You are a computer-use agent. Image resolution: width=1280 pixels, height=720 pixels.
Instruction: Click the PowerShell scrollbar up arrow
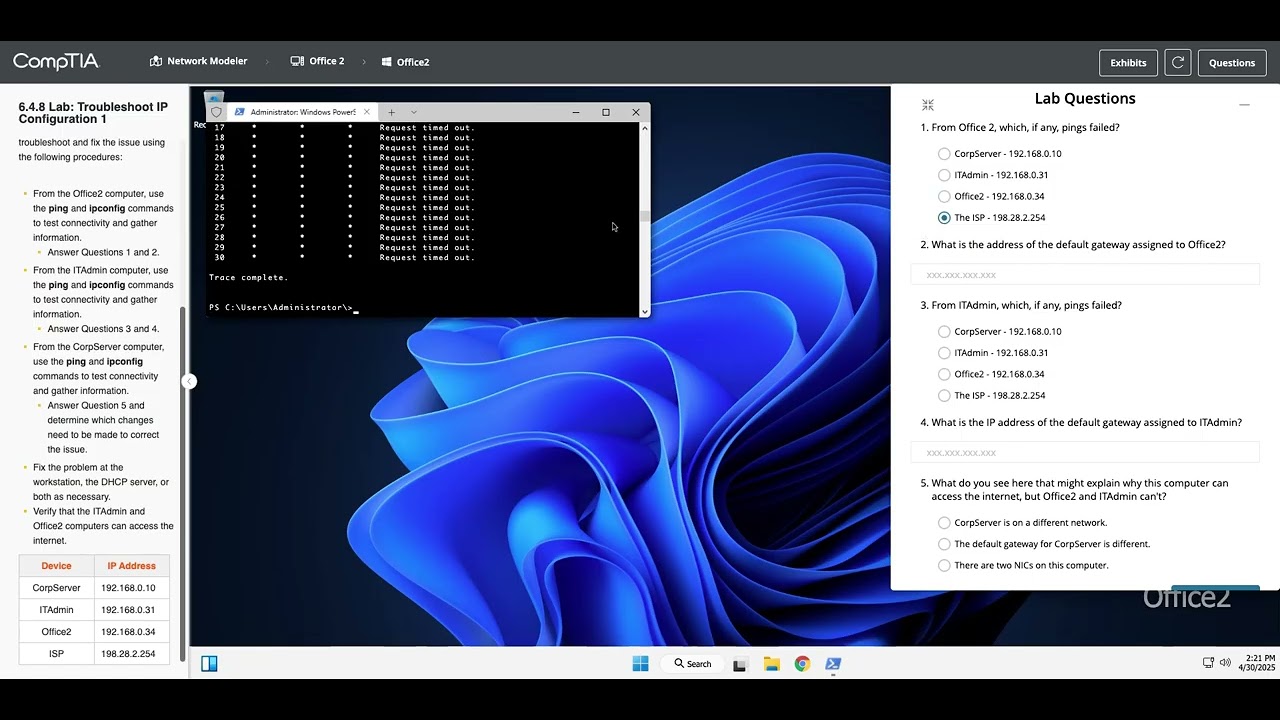tap(644, 128)
